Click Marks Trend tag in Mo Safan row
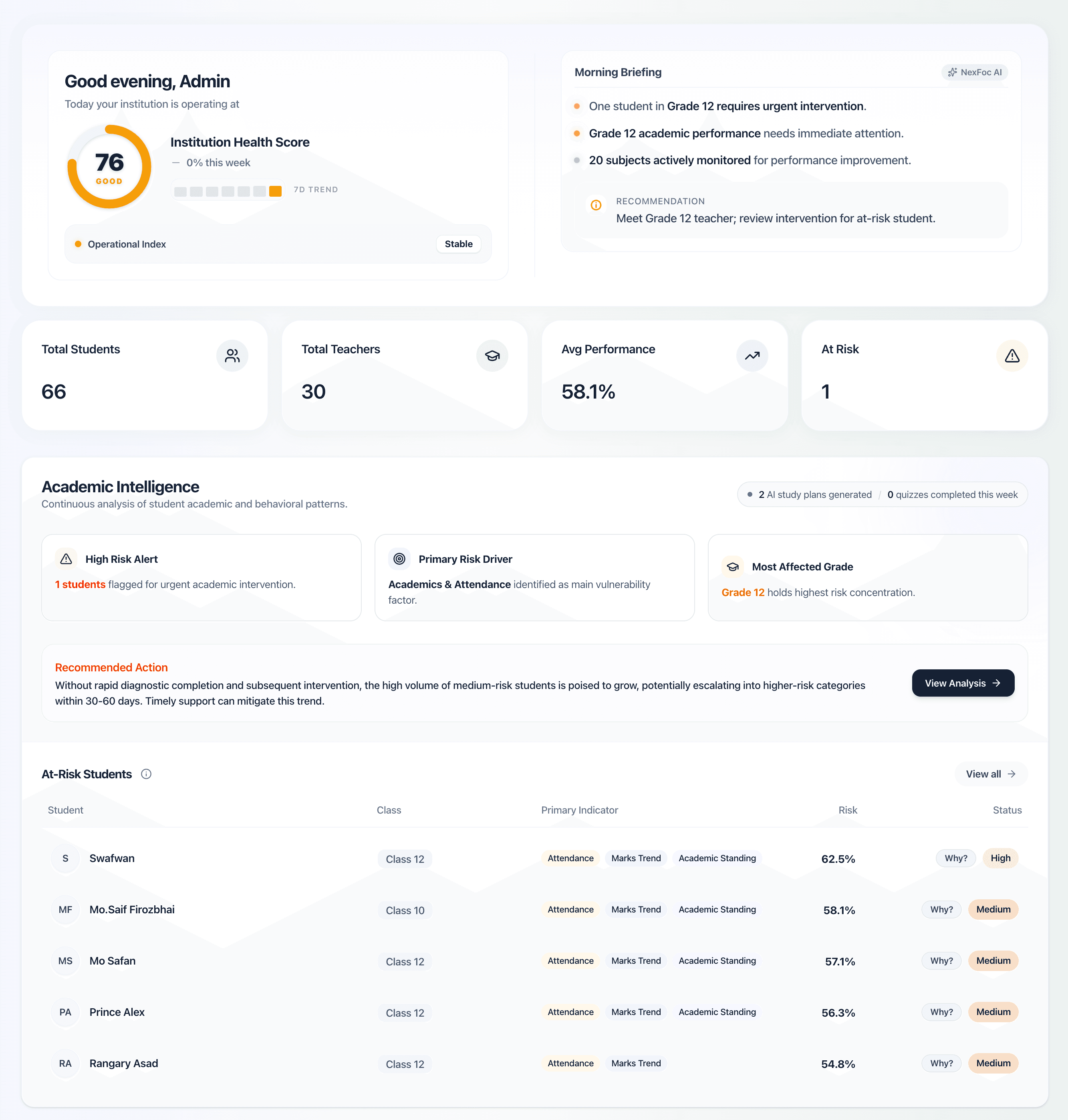This screenshot has width=1068, height=1120. [636, 961]
